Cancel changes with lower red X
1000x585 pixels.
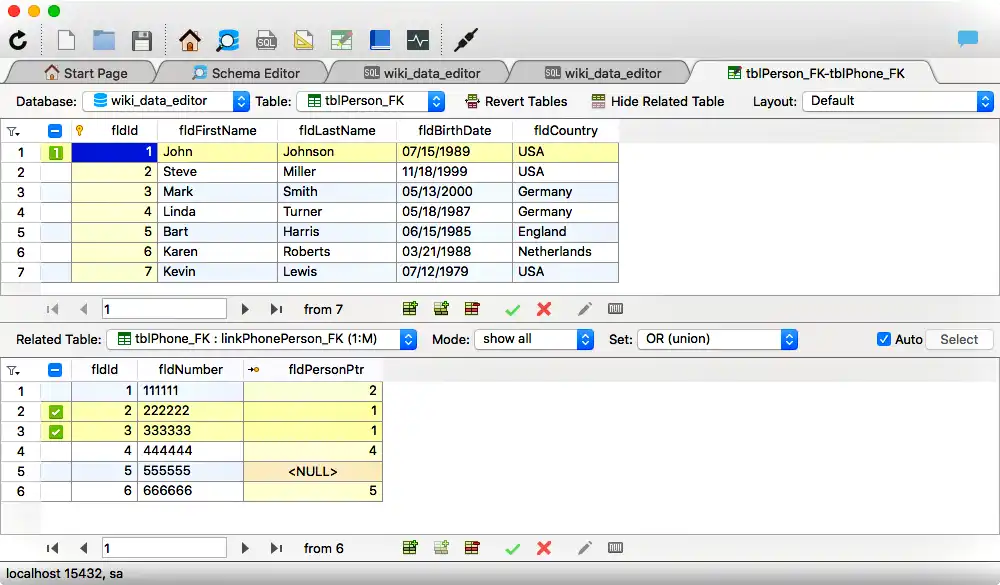point(544,548)
